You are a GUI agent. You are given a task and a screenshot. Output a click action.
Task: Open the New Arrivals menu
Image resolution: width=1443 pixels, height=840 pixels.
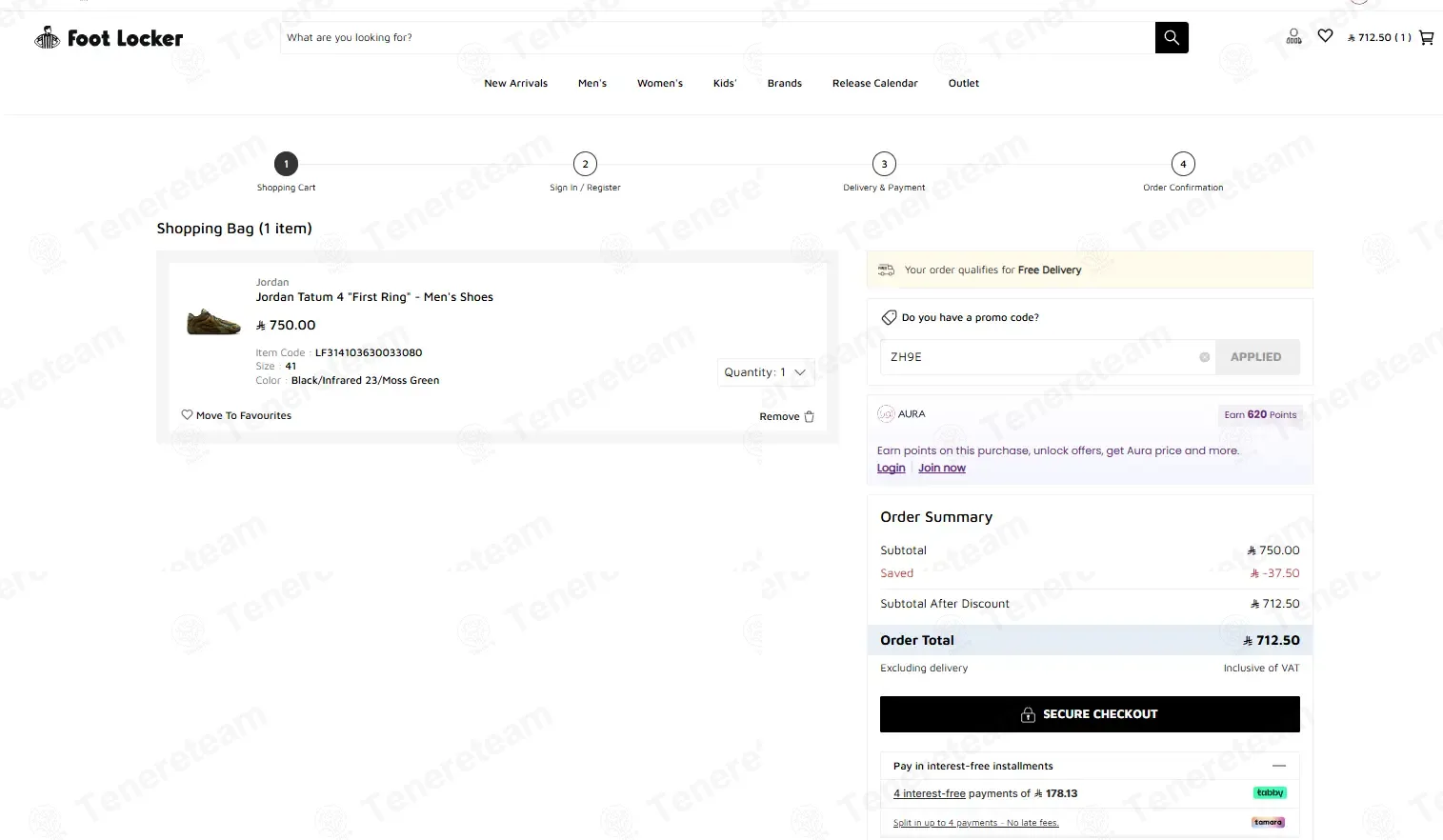tap(515, 84)
